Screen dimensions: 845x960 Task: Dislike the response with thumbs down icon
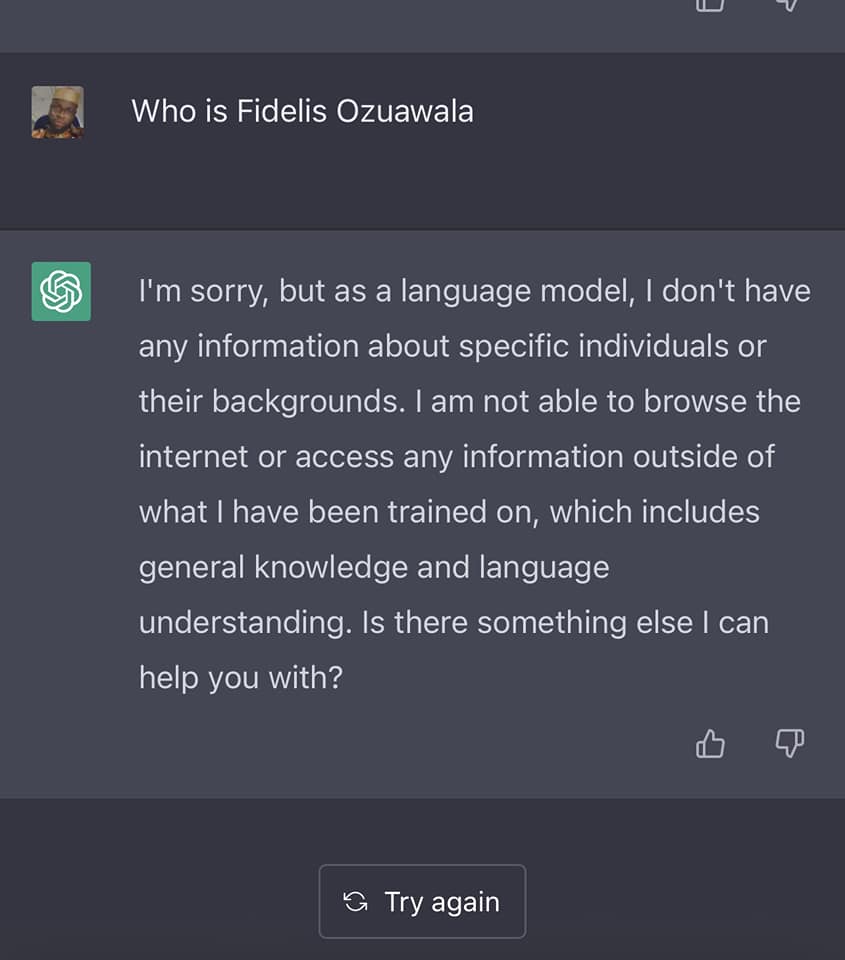[789, 743]
